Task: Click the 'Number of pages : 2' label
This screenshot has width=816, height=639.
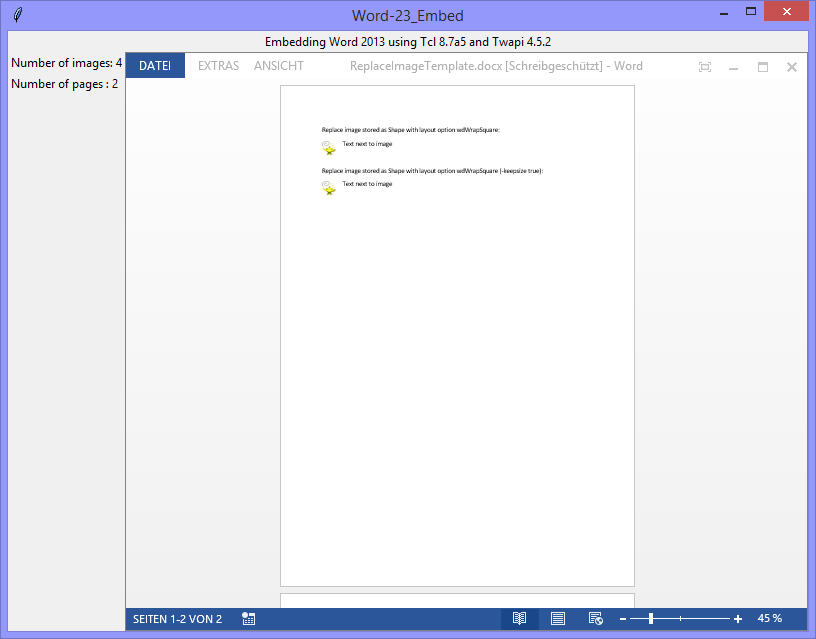Action: (x=65, y=84)
